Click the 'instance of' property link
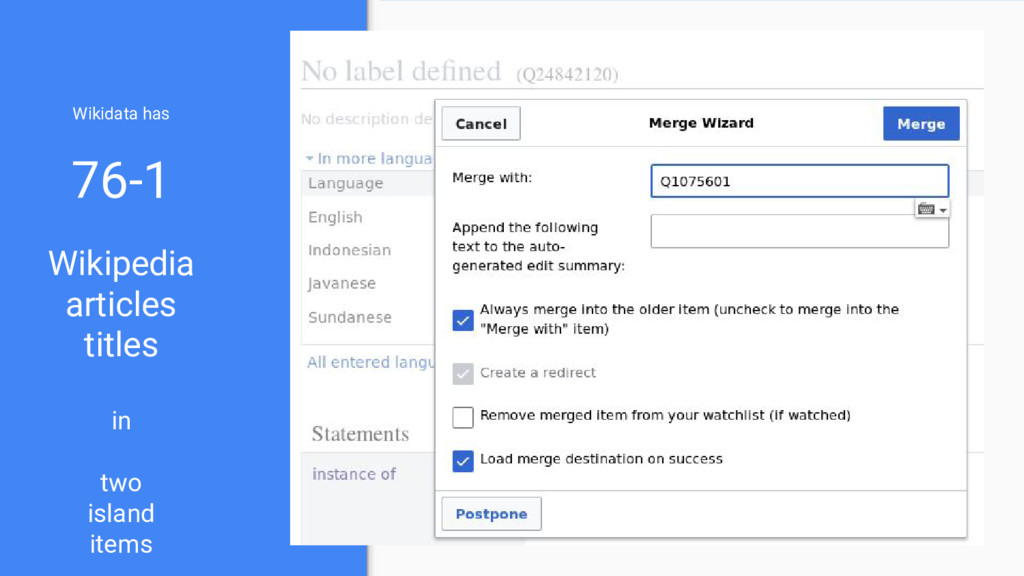 pos(354,474)
